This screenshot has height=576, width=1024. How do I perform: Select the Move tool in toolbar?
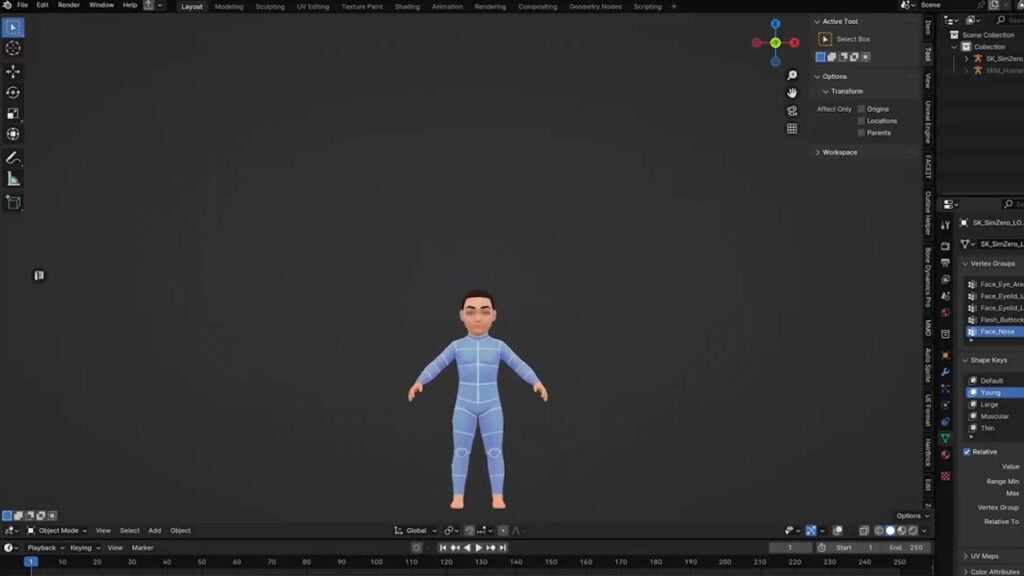coord(13,71)
